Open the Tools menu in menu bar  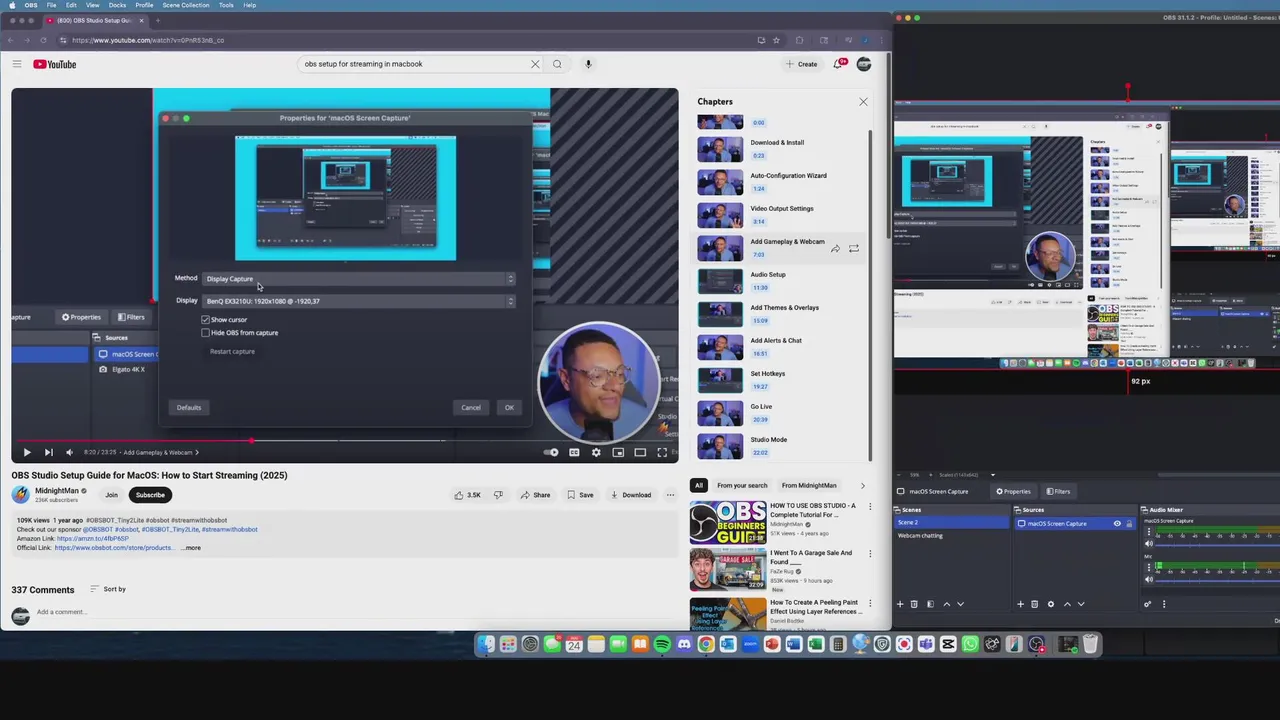coord(226,5)
